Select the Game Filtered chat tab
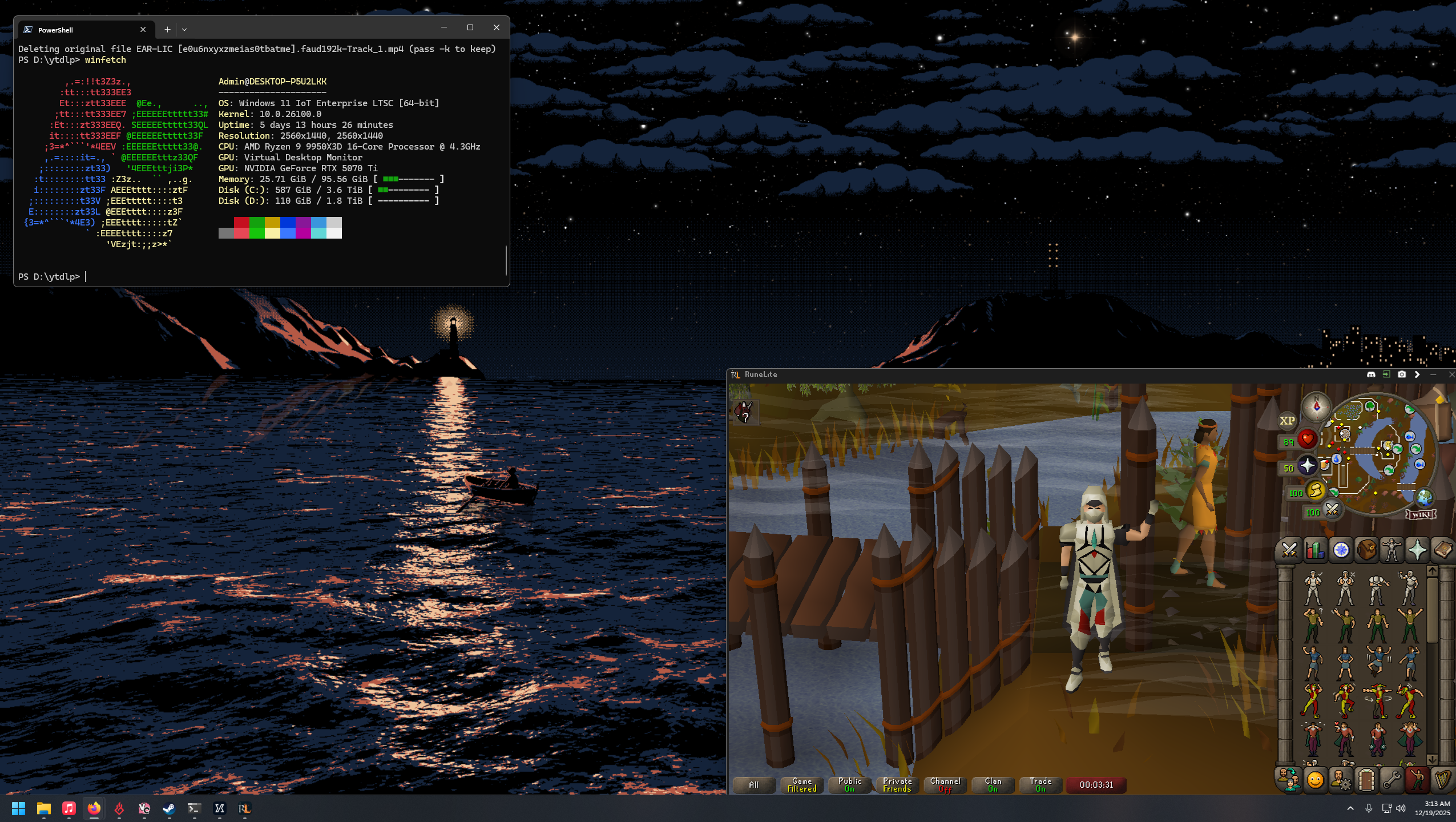Image resolution: width=1456 pixels, height=822 pixels. point(801,785)
